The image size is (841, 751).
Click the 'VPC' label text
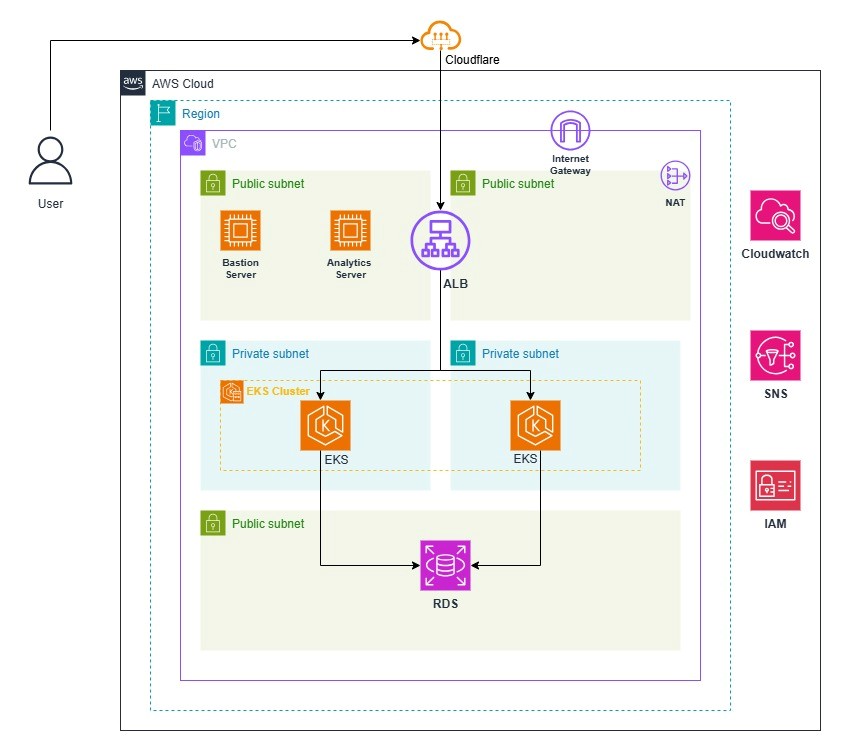(224, 144)
